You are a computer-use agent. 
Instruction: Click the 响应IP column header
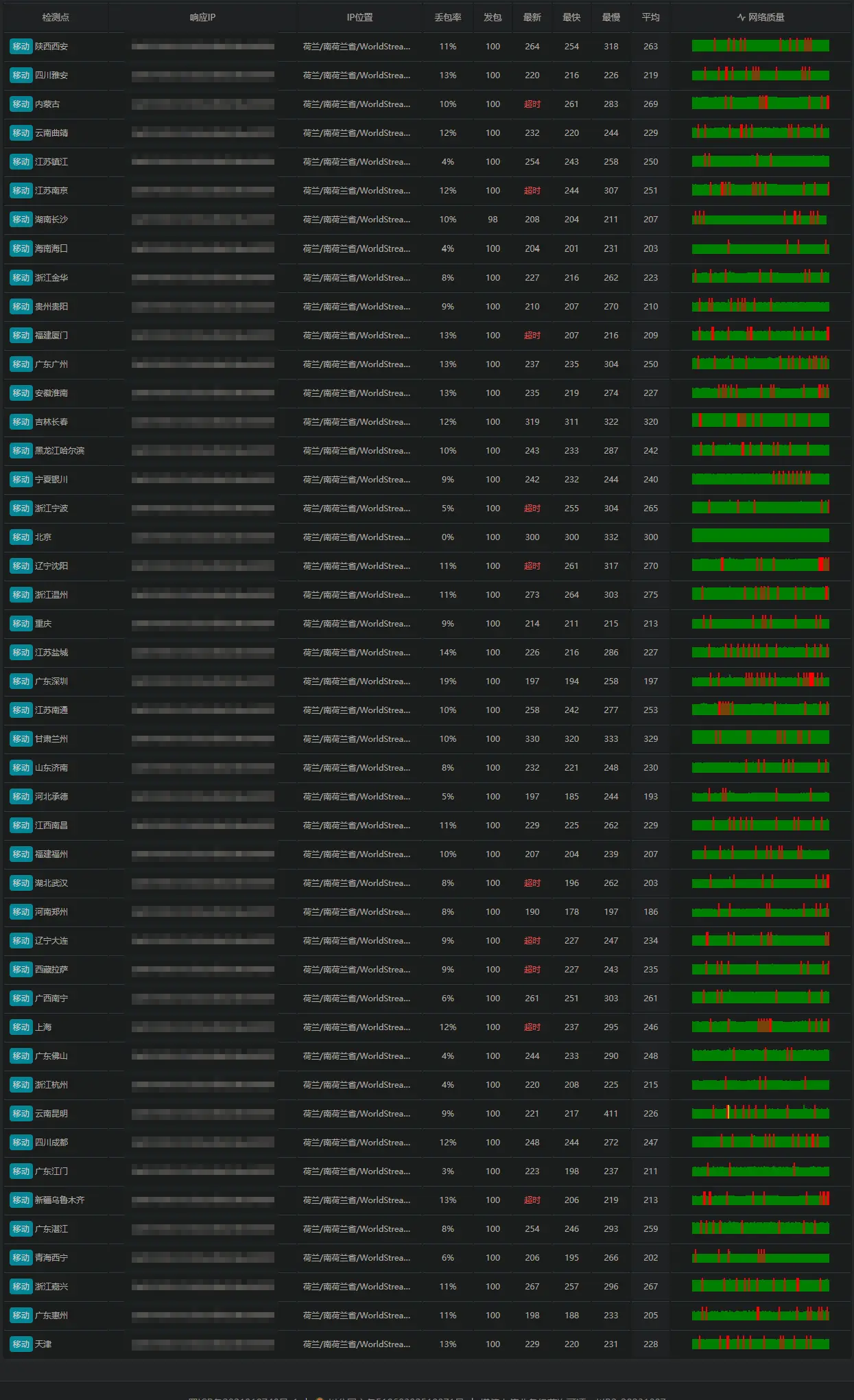(202, 17)
